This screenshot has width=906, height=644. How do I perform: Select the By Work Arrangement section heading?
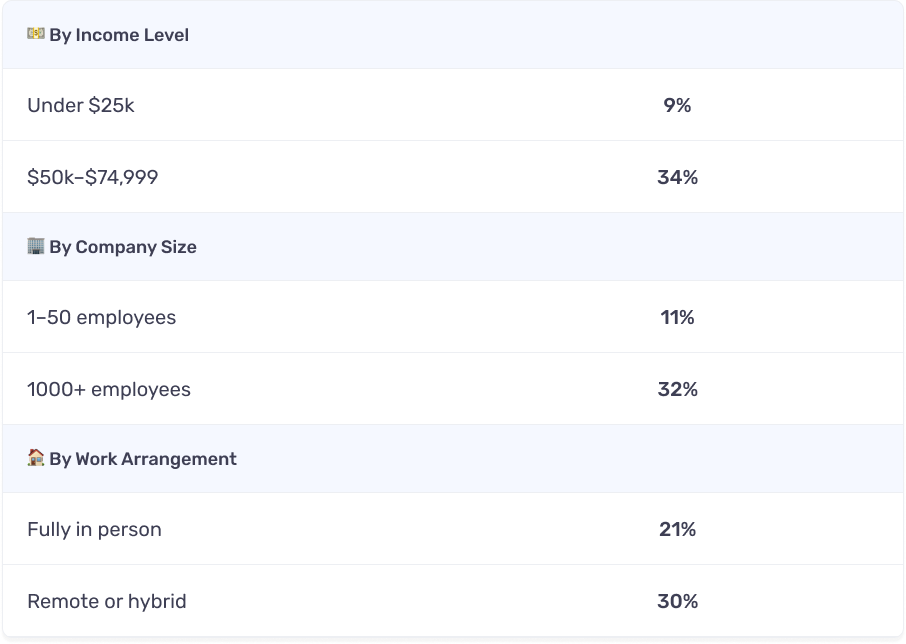(143, 459)
